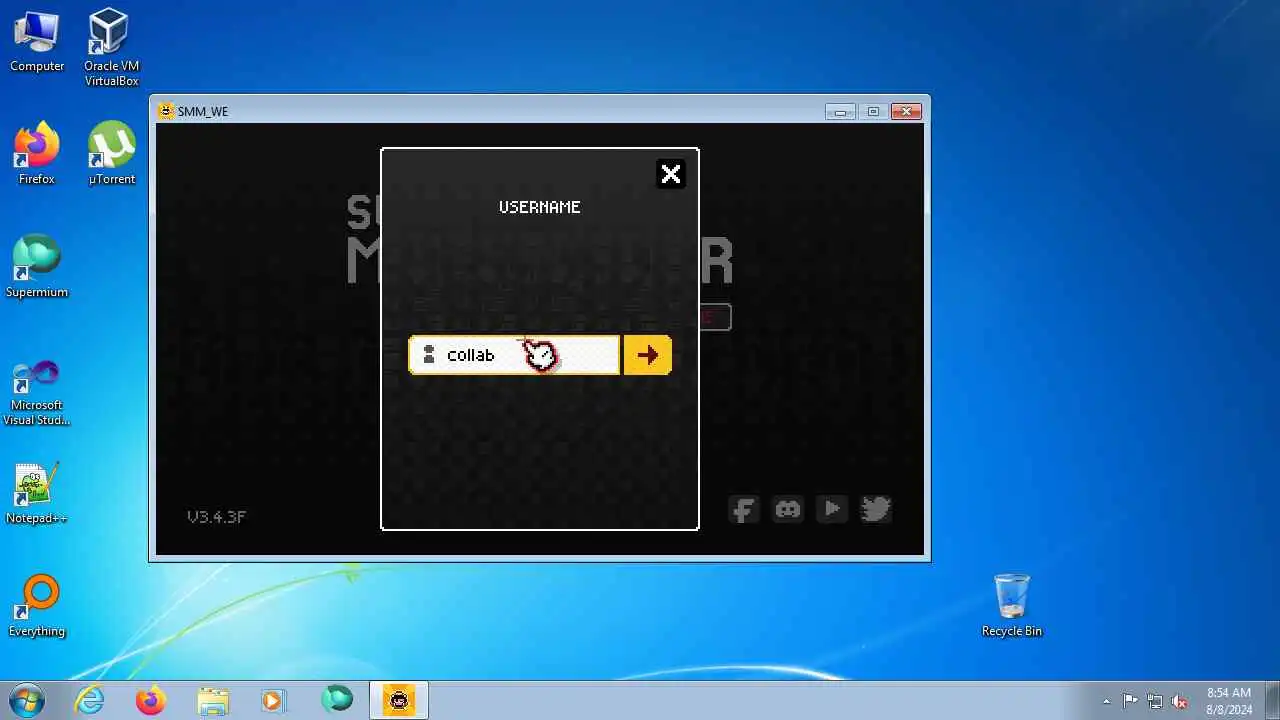Select the Notepad++ desktop shortcut
Viewport: 1280px width, 720px height.
point(37,493)
